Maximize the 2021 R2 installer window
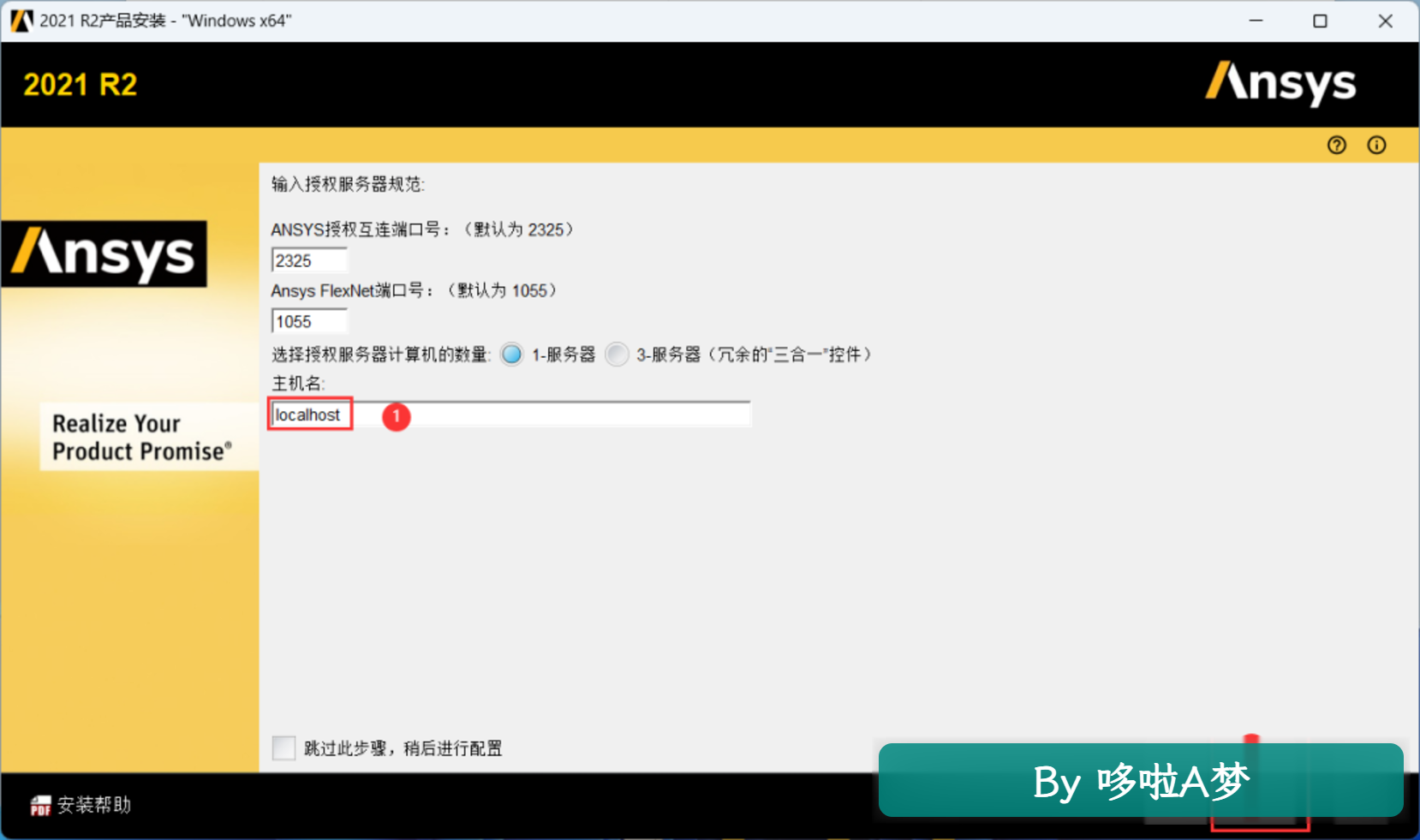The image size is (1420, 840). (x=1320, y=21)
